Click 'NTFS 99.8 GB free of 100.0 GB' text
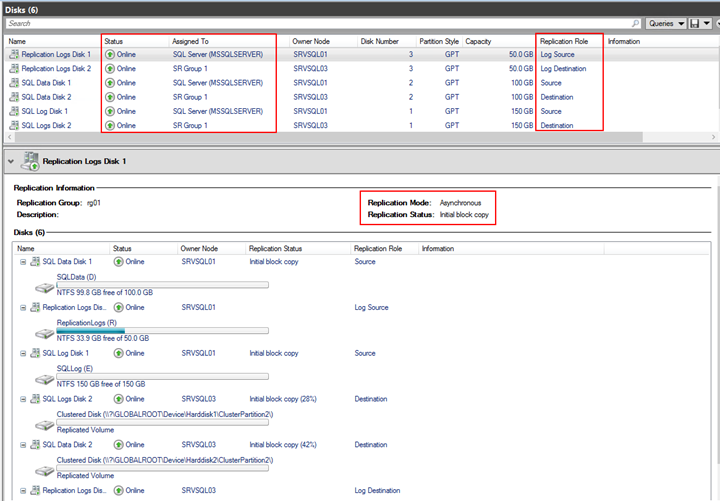720x501 pixels. pos(105,293)
